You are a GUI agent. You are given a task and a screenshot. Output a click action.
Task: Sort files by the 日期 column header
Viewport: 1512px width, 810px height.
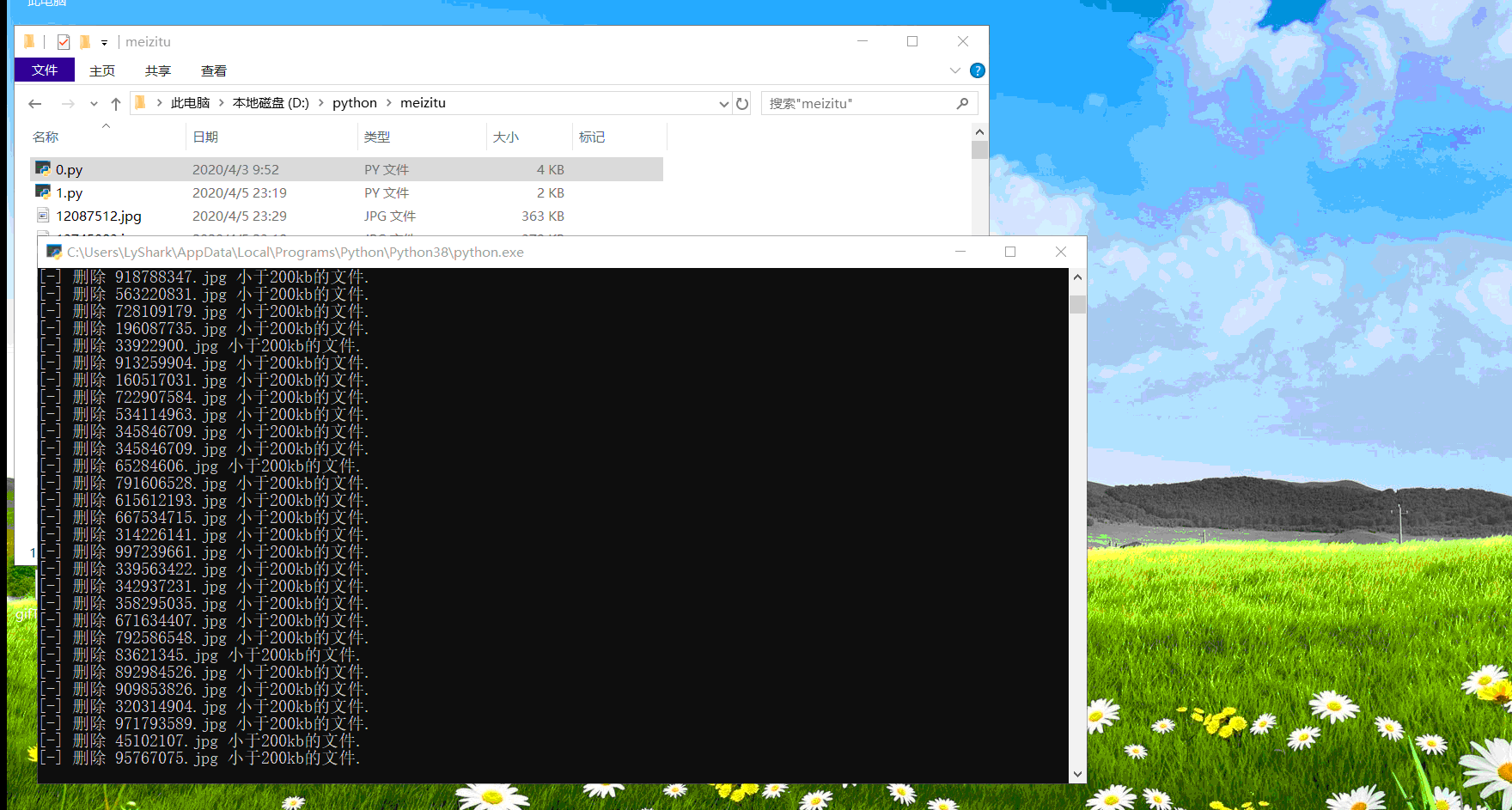(x=205, y=137)
